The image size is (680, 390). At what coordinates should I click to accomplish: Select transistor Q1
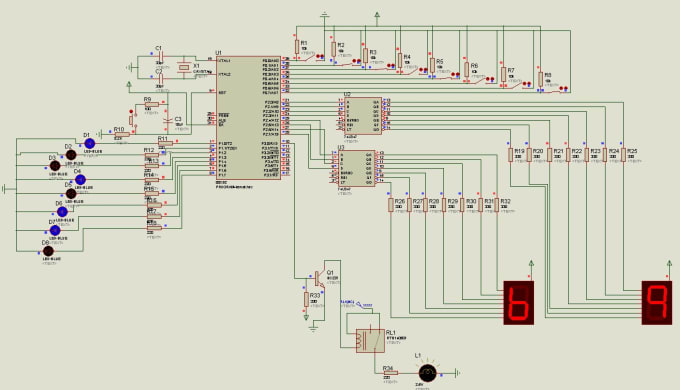pos(319,278)
